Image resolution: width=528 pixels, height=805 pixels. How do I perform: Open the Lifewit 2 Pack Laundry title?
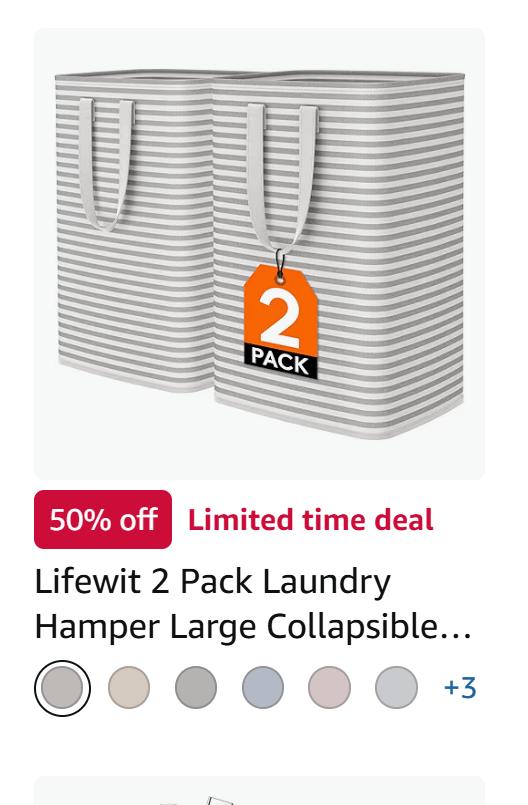click(213, 582)
